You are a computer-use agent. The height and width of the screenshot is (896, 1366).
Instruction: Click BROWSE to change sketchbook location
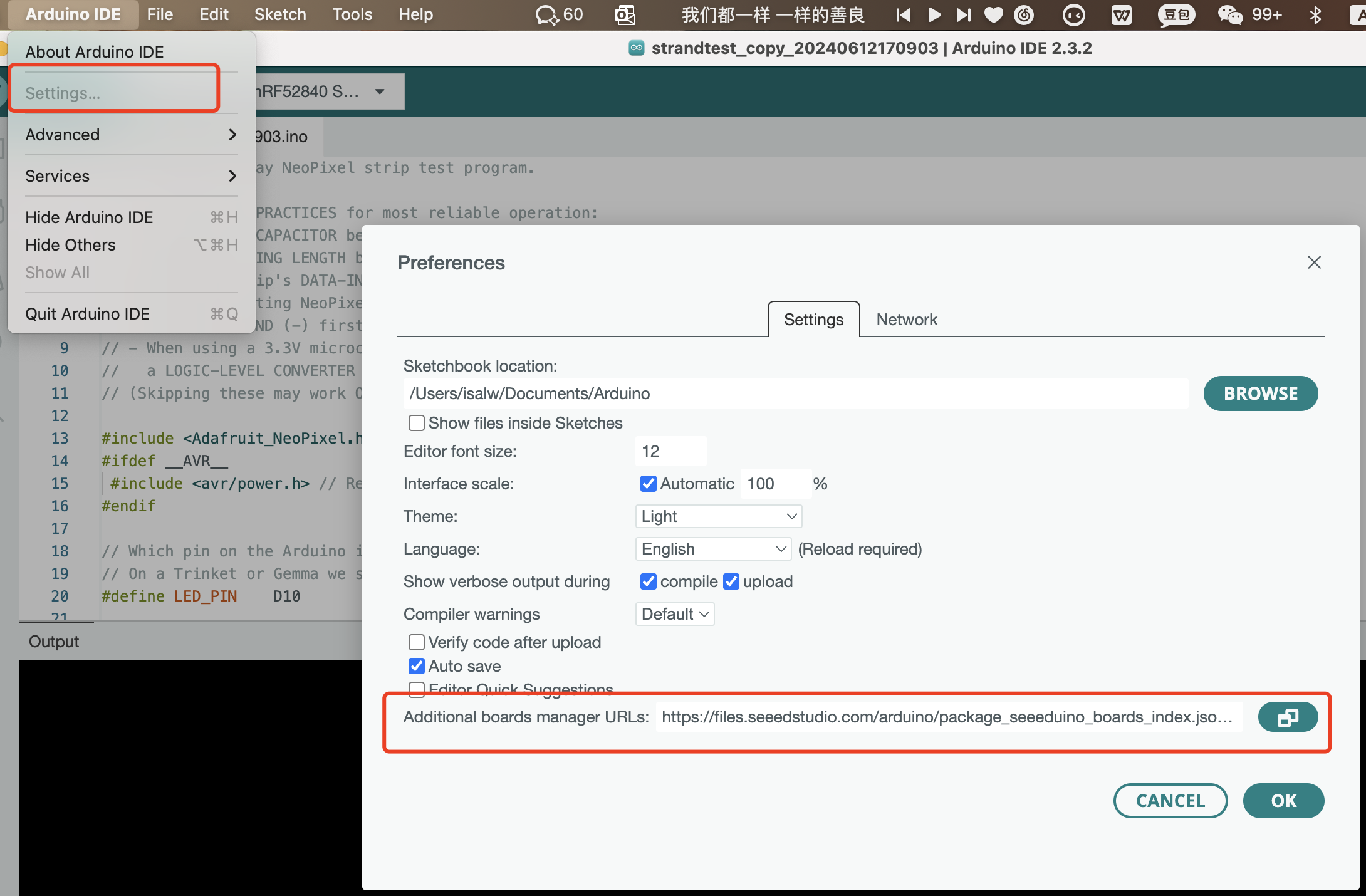(x=1261, y=393)
